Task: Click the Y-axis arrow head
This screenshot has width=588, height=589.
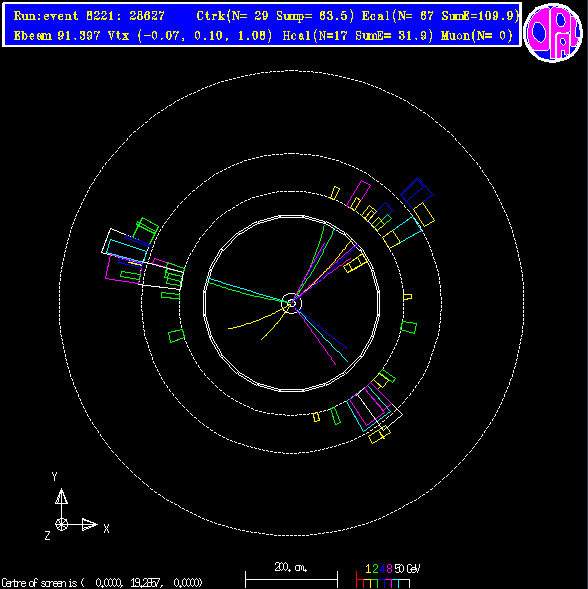Action: tap(62, 496)
